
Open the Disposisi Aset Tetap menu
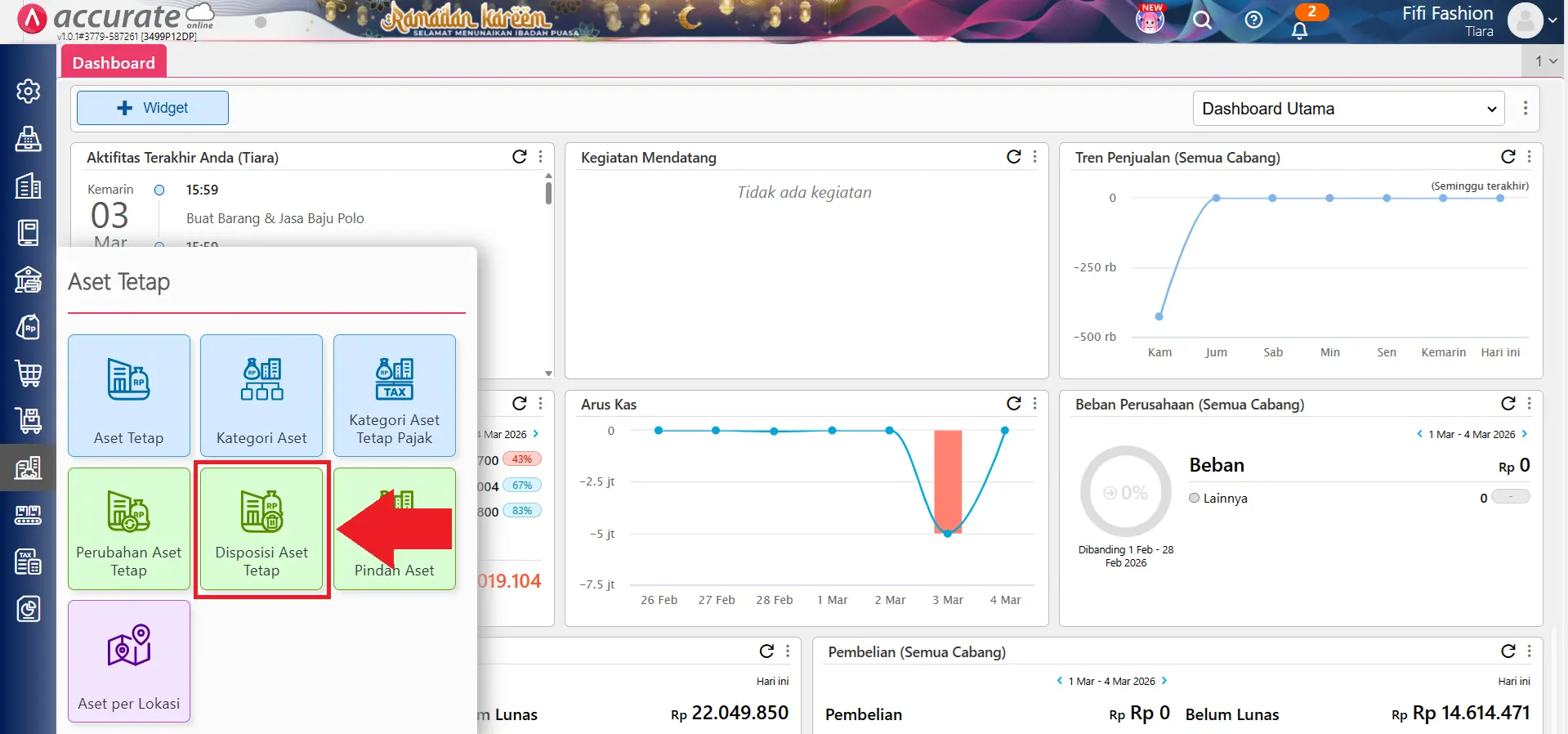(261, 529)
